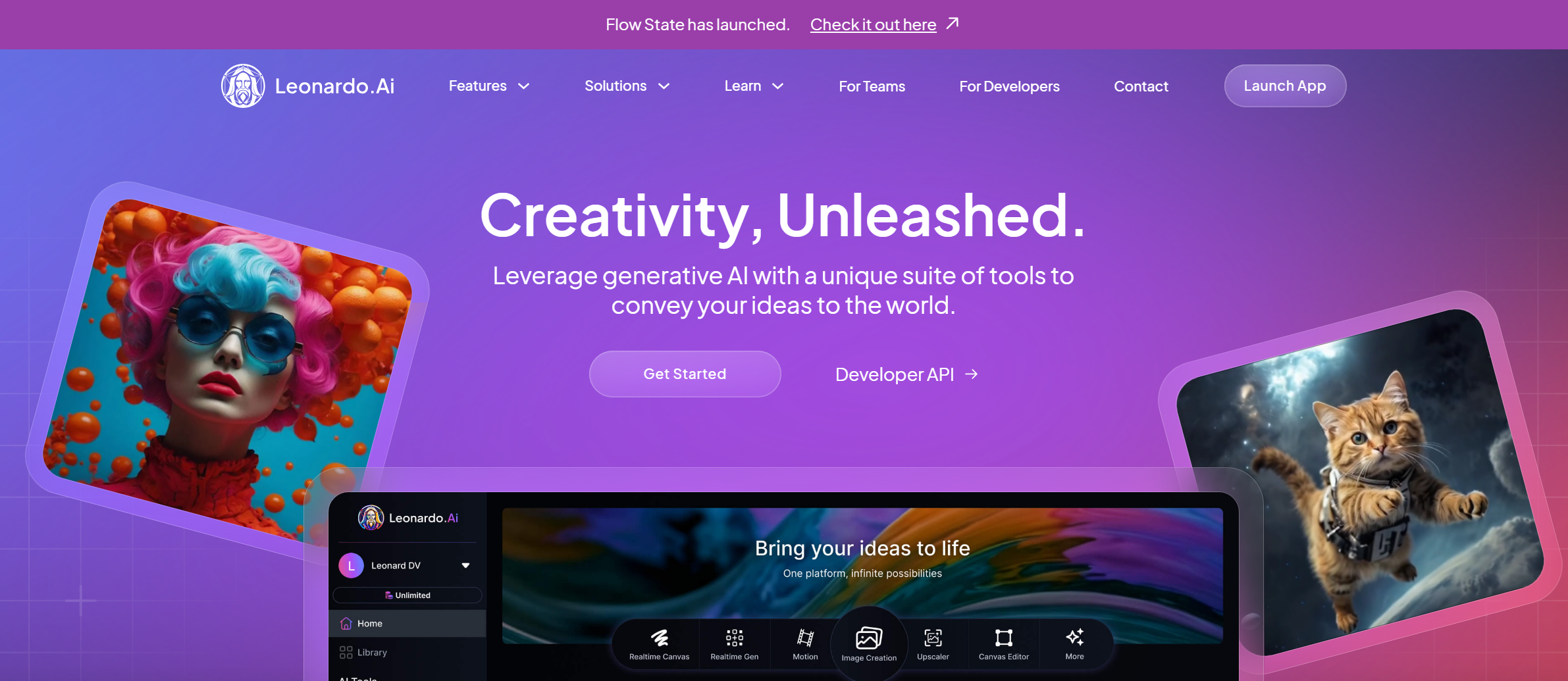Screen dimensions: 1568x681
Task: Open the Realtime Canvas tool icon
Action: click(x=659, y=637)
